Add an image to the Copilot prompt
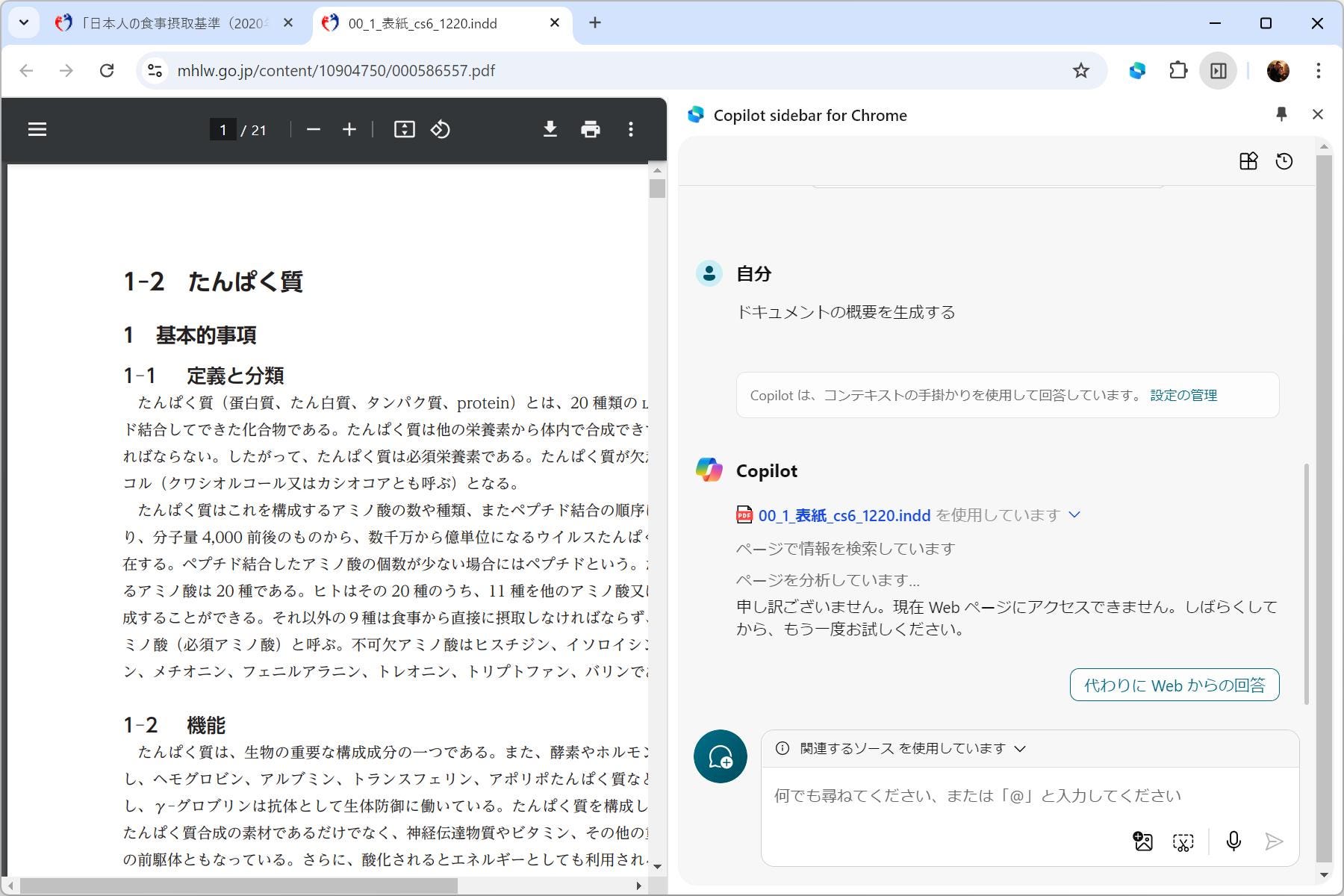Image resolution: width=1344 pixels, height=896 pixels. (x=1142, y=842)
